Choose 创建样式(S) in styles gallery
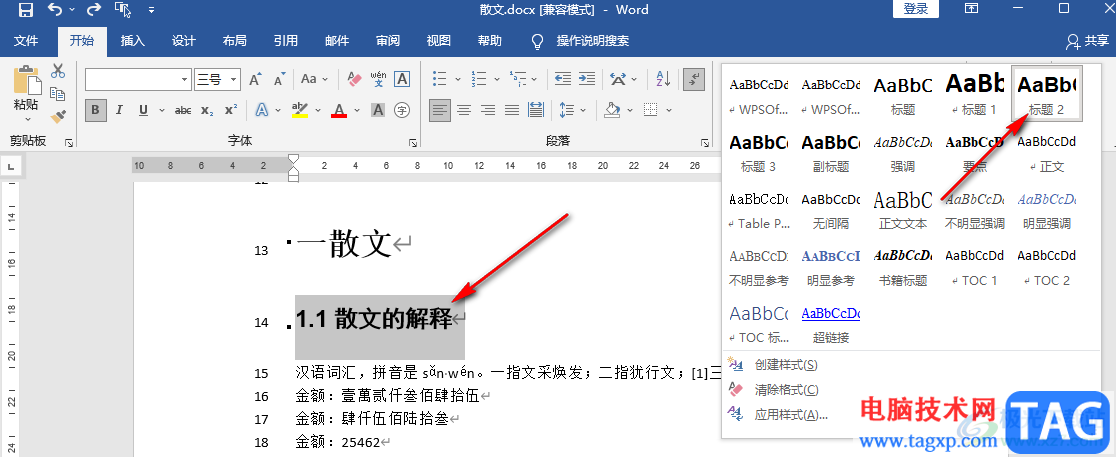 point(786,365)
